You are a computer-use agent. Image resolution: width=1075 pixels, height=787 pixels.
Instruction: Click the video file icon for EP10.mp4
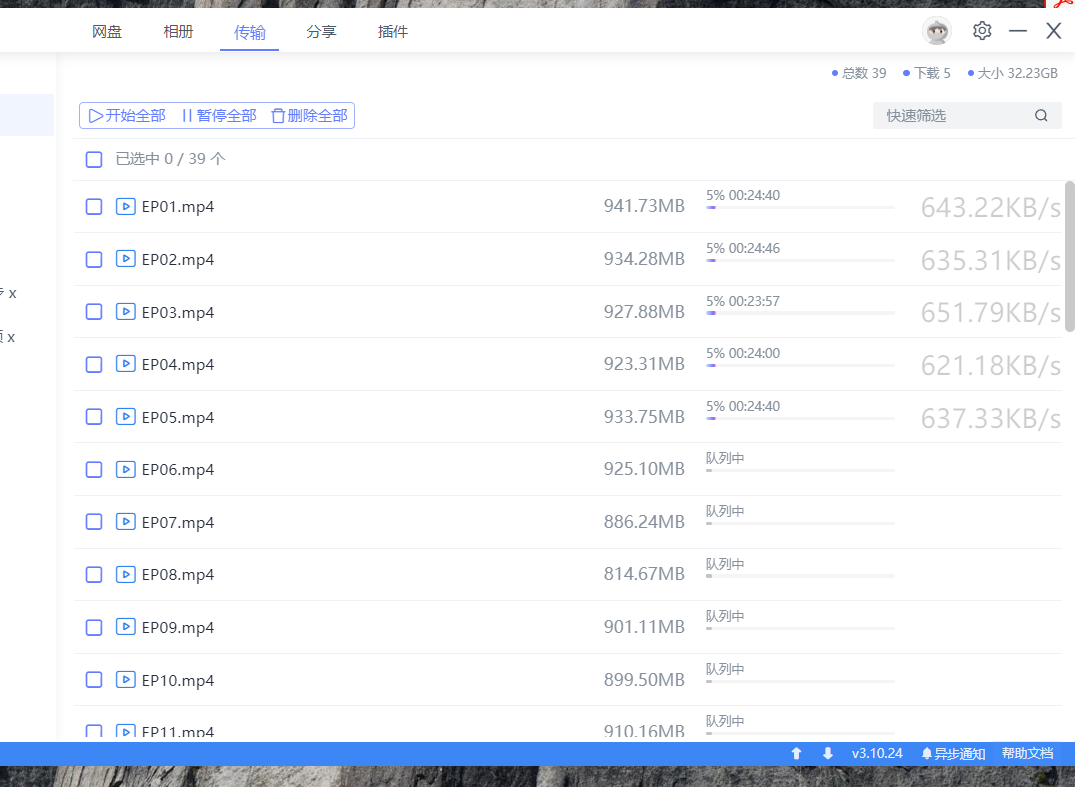(x=125, y=679)
